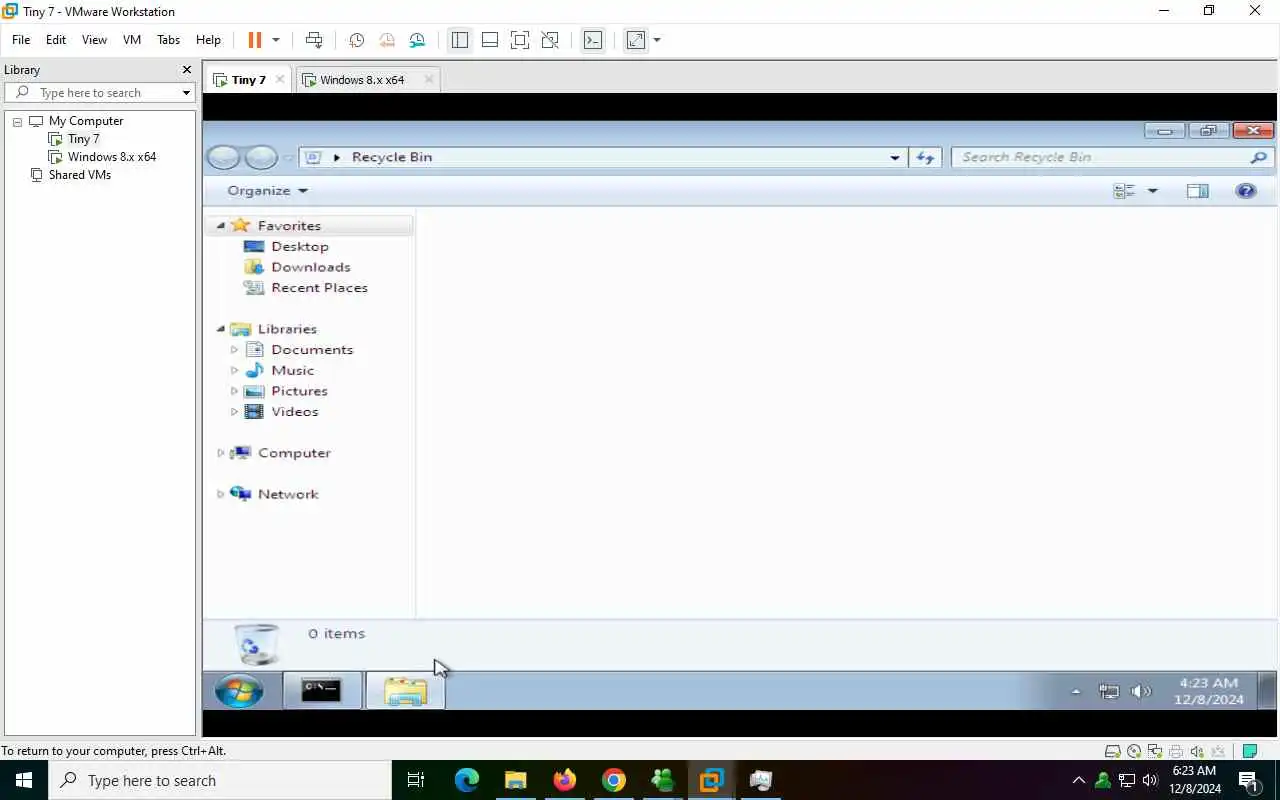Expand the Videos library
The image size is (1280, 800).
234,412
